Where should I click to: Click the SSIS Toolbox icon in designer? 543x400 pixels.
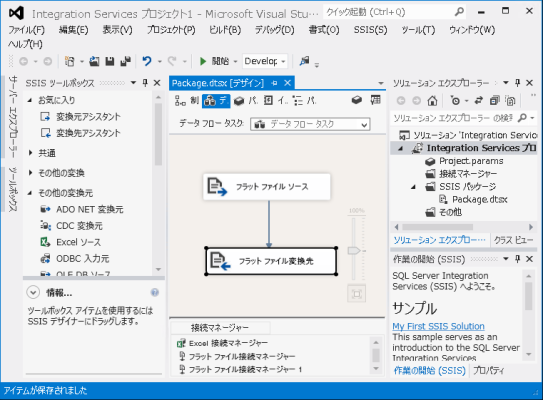tap(357, 100)
